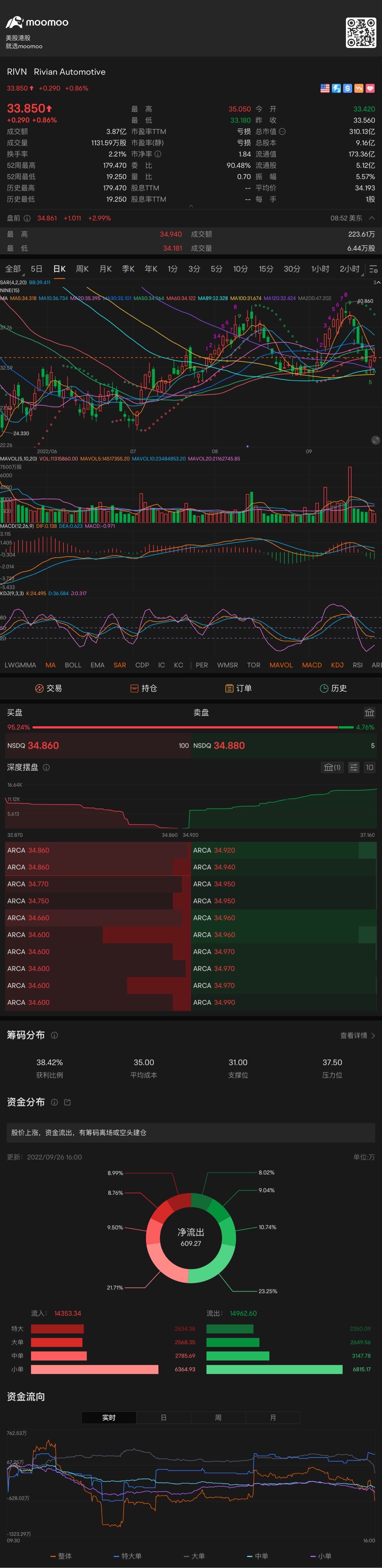382x1568 pixels.
Task: Toggle the EMA indicator
Action: pos(97,665)
